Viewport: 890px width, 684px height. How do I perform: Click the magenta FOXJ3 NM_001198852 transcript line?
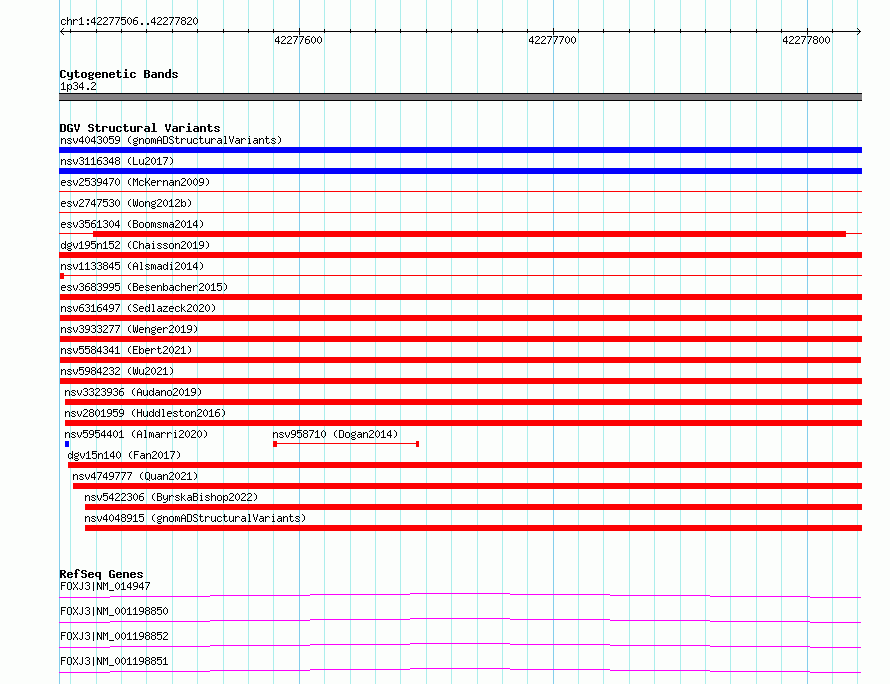(x=460, y=645)
